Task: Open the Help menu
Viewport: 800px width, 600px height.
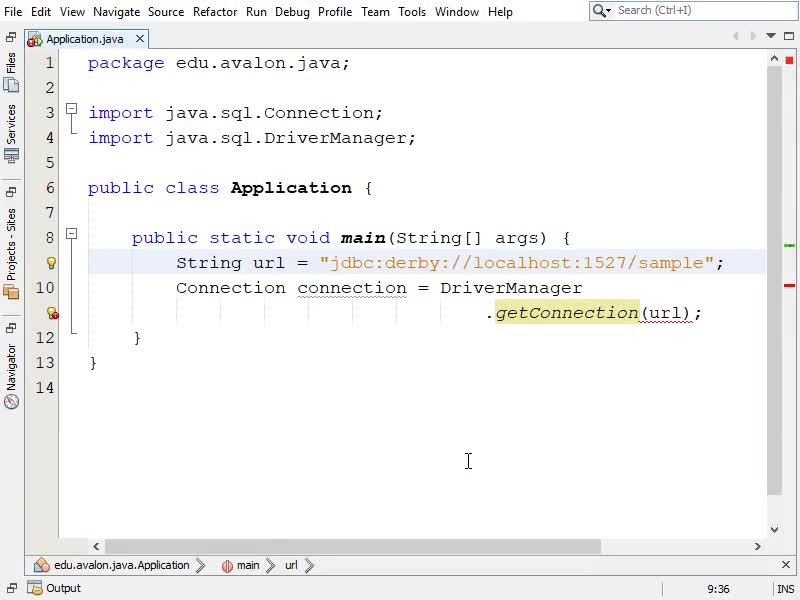Action: [500, 11]
